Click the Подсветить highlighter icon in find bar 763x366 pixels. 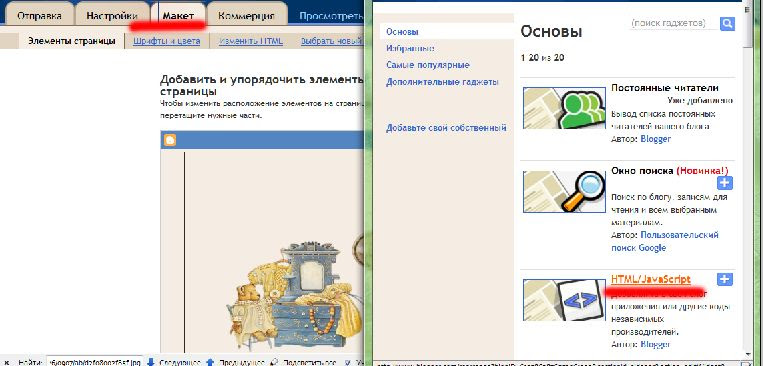point(273,362)
